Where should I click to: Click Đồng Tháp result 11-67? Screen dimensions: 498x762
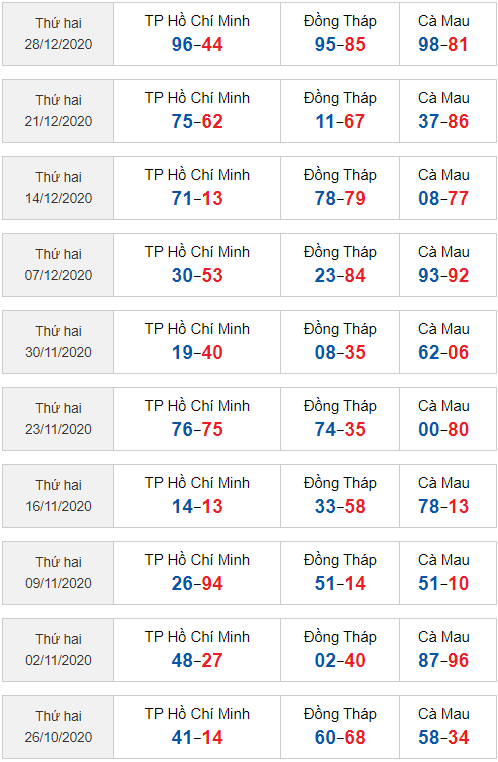coord(340,121)
